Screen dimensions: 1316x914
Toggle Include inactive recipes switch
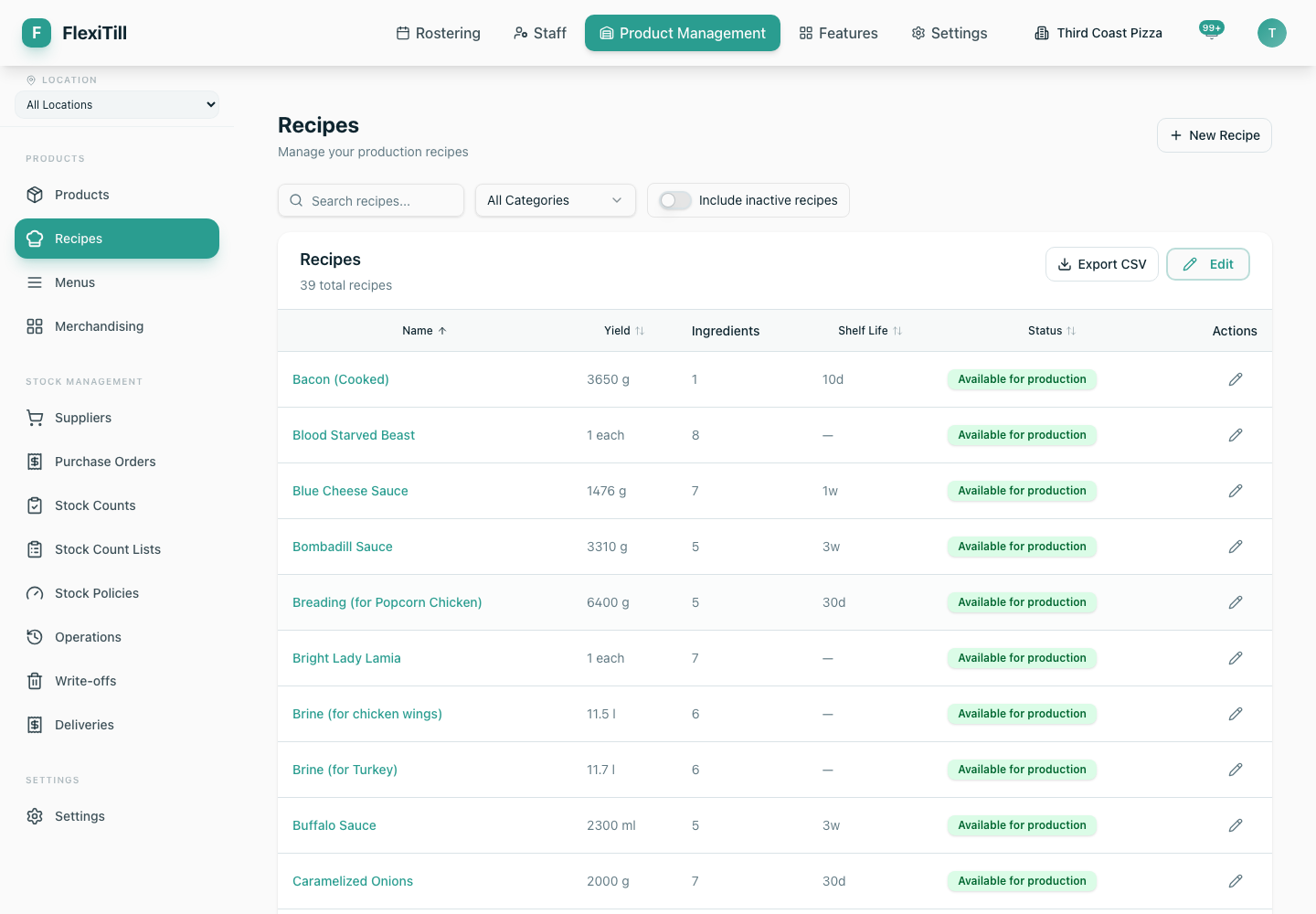(x=675, y=200)
